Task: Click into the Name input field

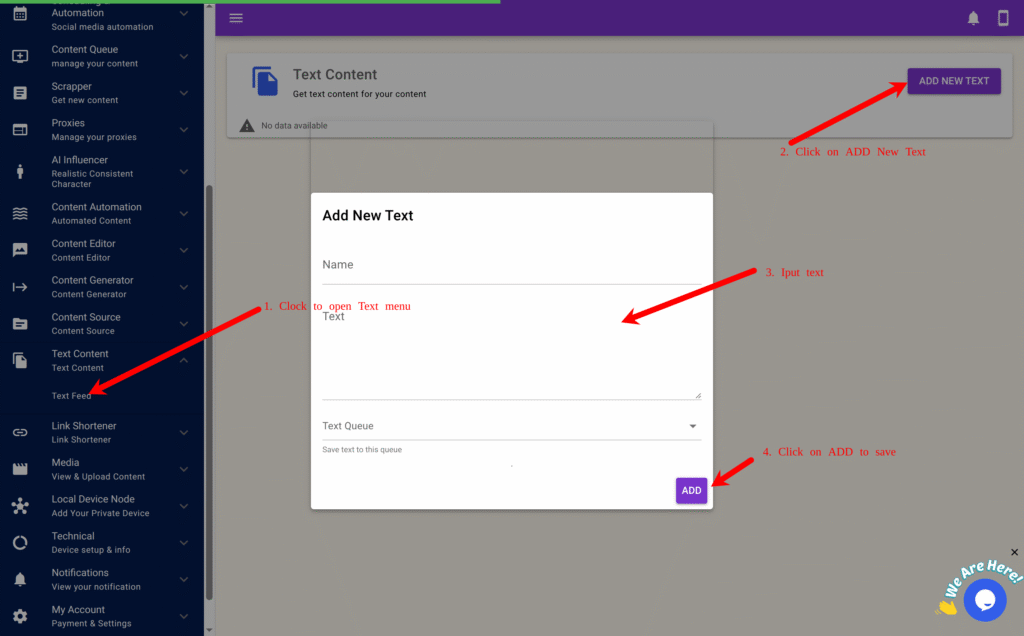Action: (511, 266)
